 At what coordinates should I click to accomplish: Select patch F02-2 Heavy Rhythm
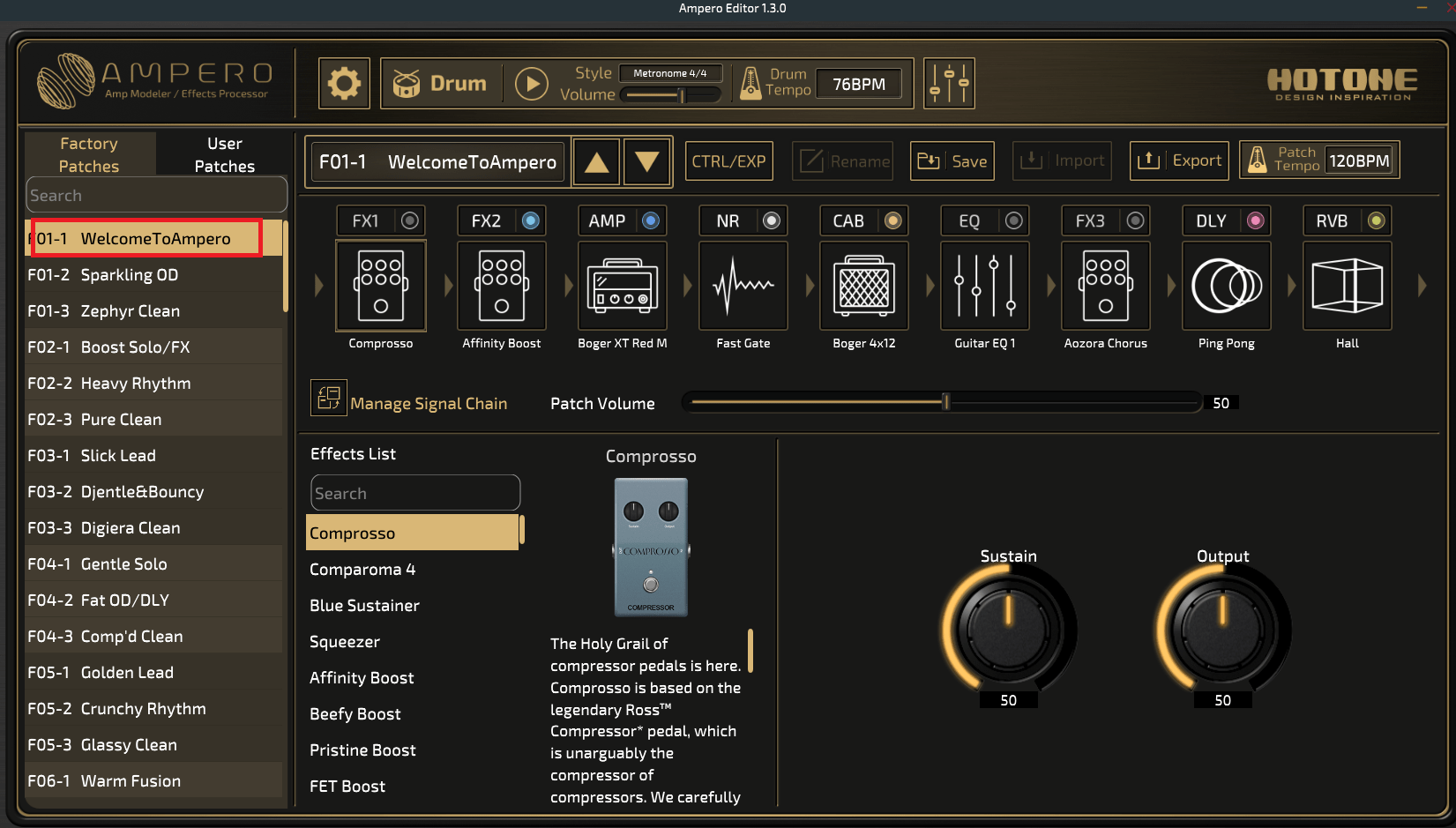coord(153,384)
